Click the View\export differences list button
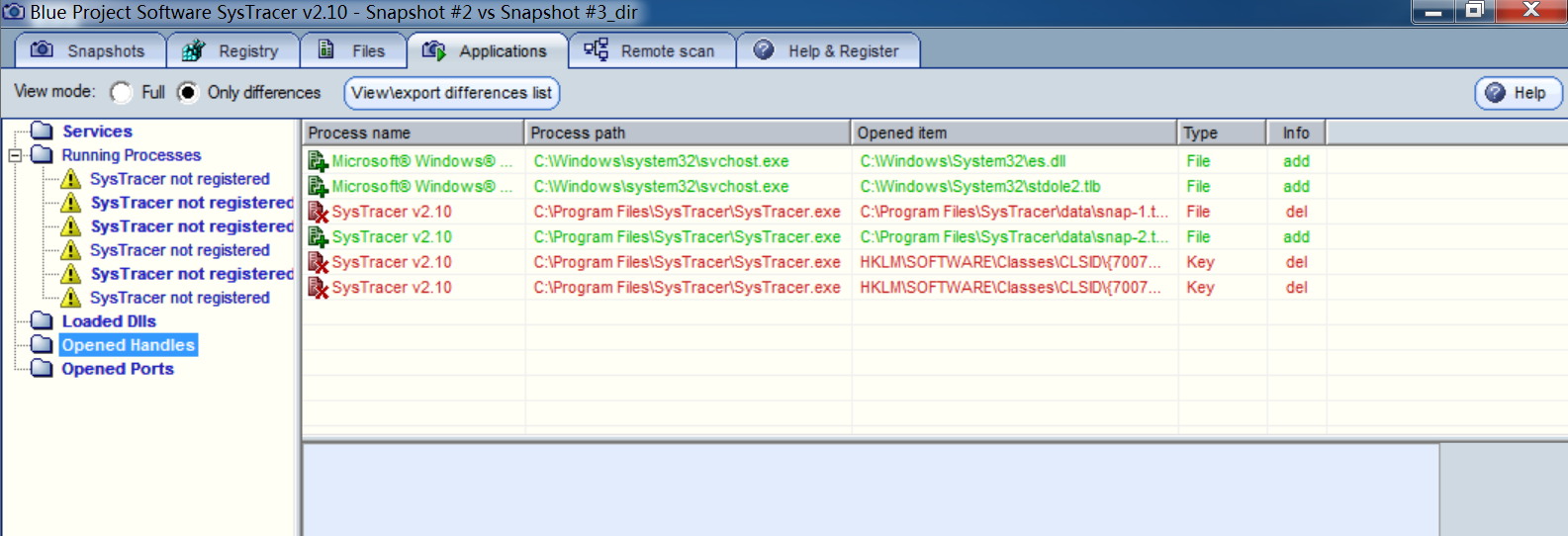This screenshot has height=536, width=1568. (451, 93)
